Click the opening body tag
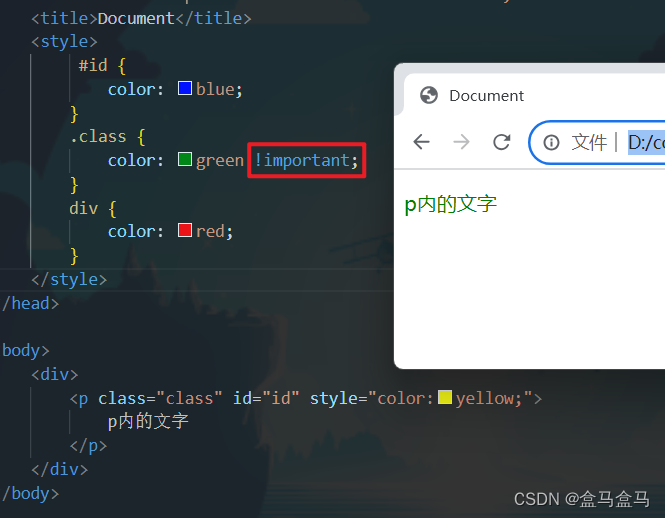This screenshot has width=665, height=518. [x=25, y=351]
